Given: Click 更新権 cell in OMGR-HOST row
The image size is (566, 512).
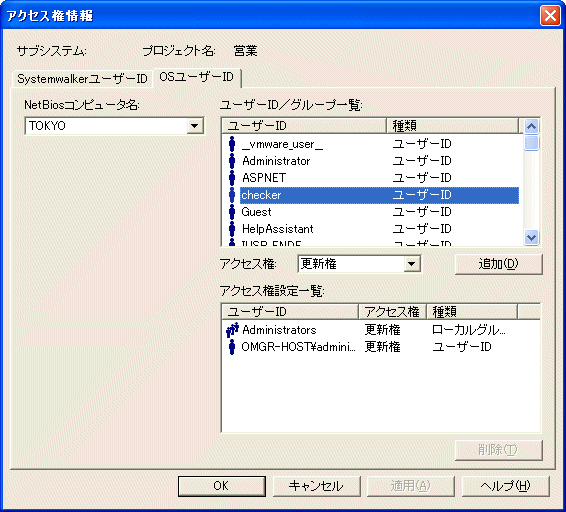Looking at the screenshot, I should 382,347.
